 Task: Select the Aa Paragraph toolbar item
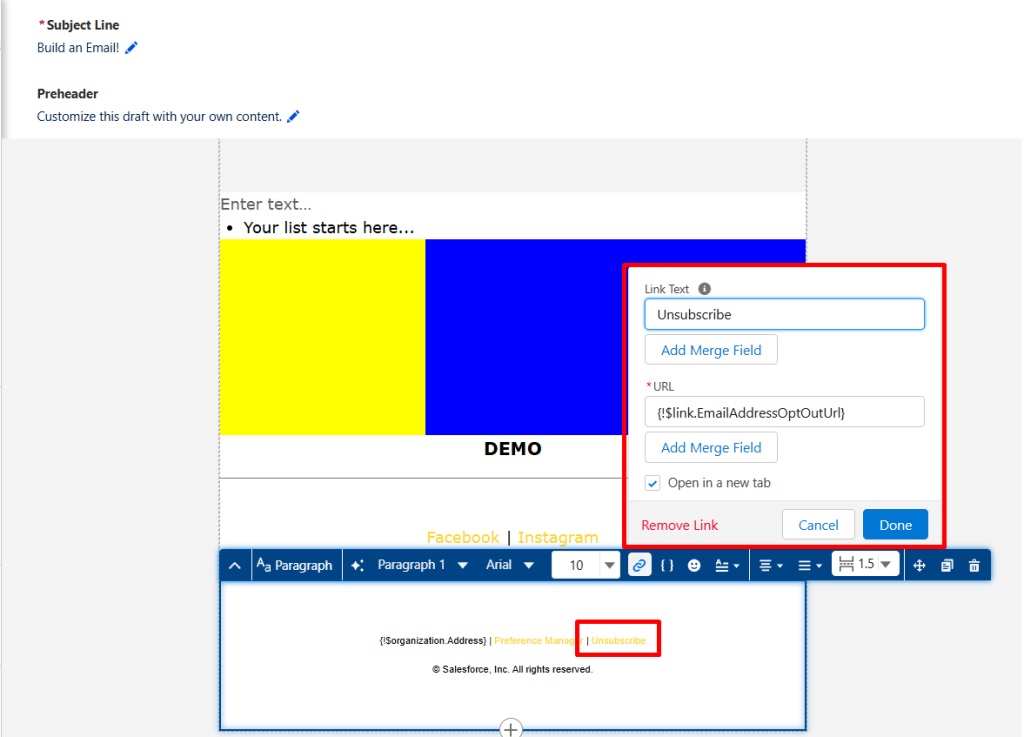pos(295,564)
